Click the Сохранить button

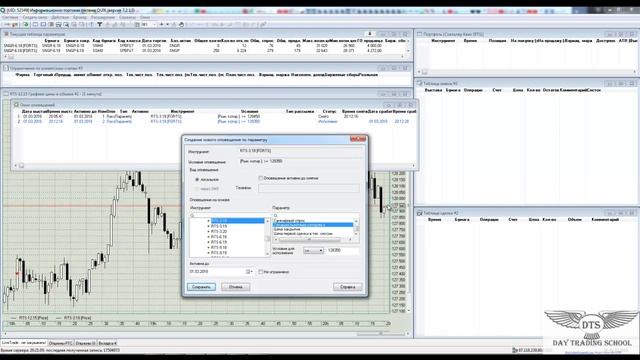click(201, 287)
